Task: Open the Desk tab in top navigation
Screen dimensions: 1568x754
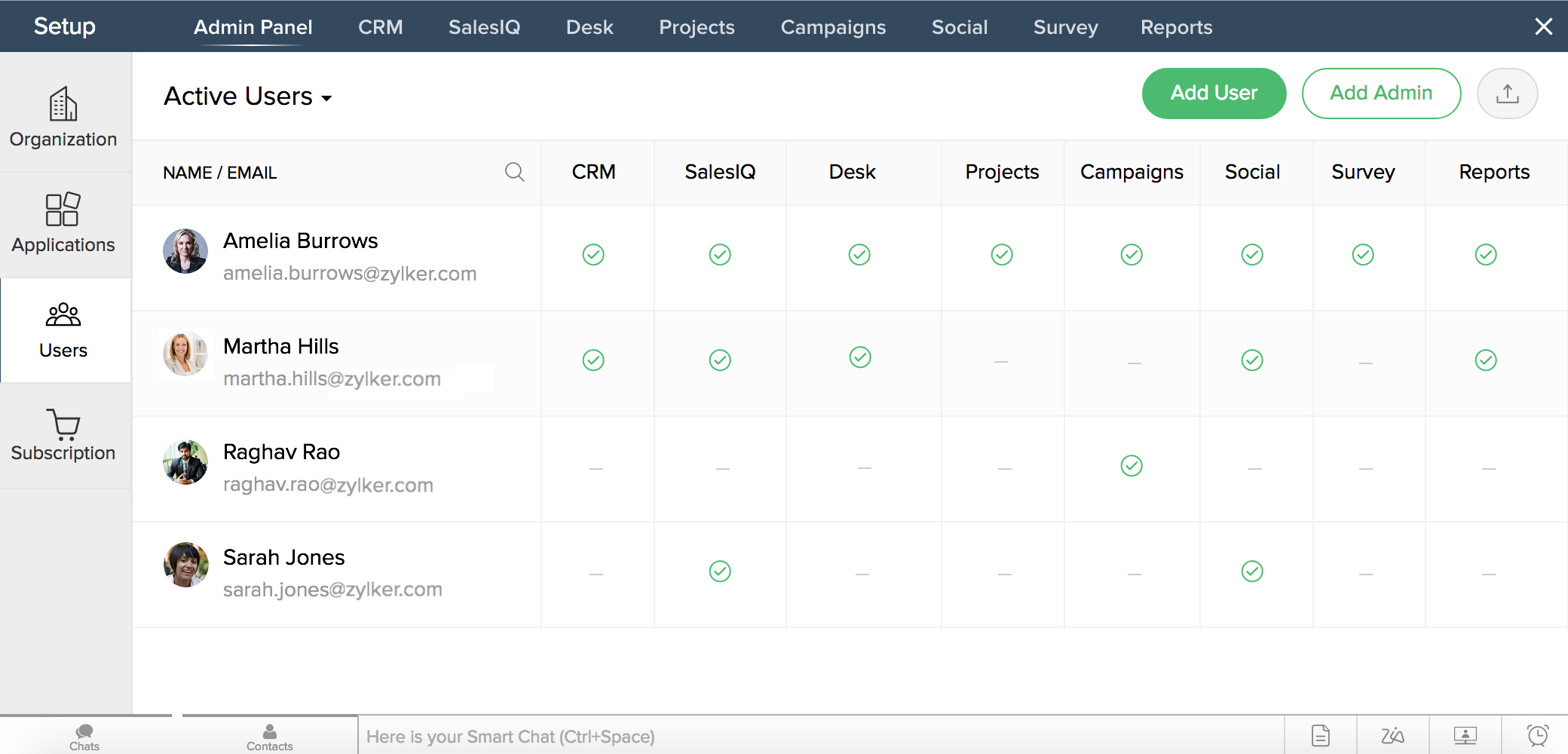Action: 590,27
